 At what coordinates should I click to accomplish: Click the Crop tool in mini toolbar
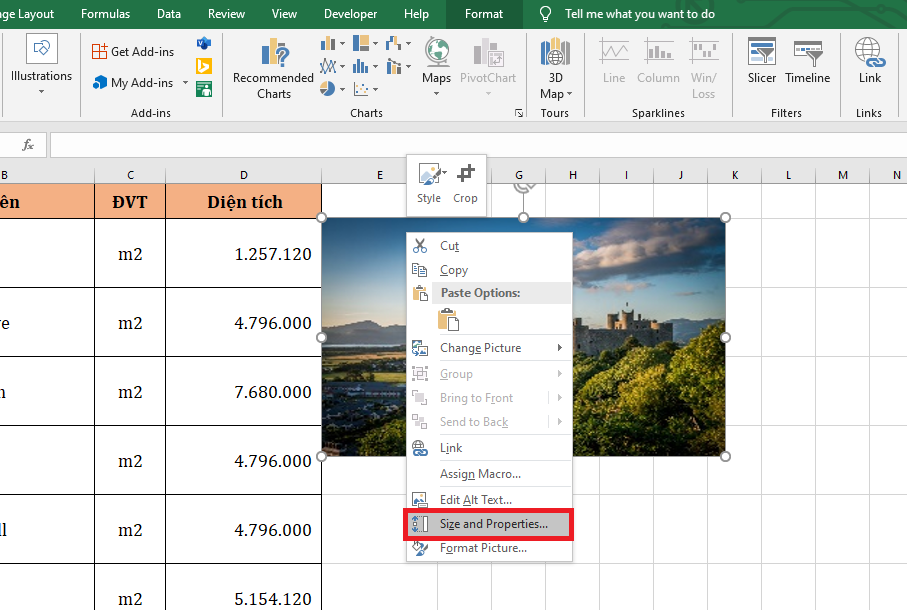pyautogui.click(x=465, y=183)
